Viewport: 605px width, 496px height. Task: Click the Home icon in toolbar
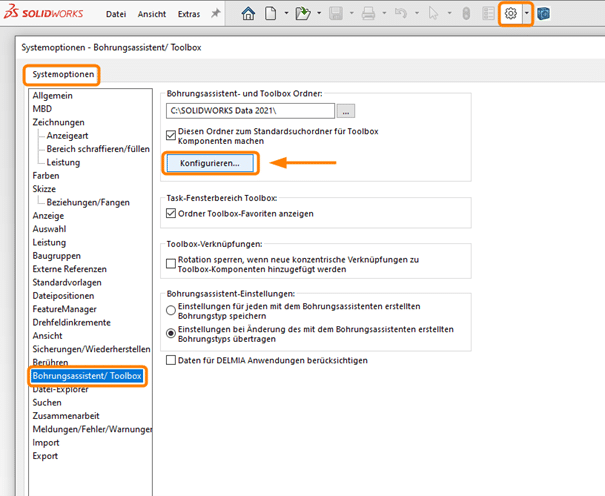(248, 13)
